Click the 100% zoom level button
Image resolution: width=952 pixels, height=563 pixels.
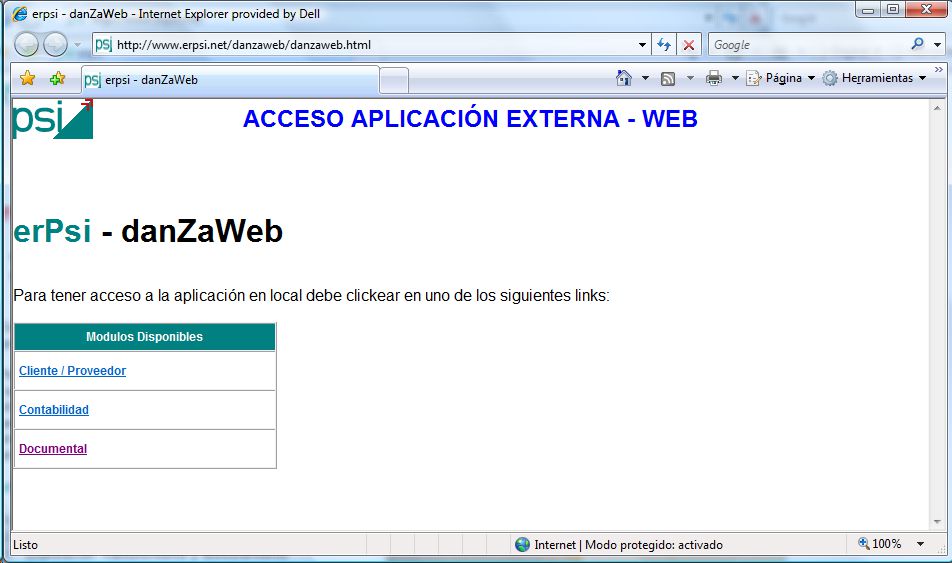click(x=880, y=544)
